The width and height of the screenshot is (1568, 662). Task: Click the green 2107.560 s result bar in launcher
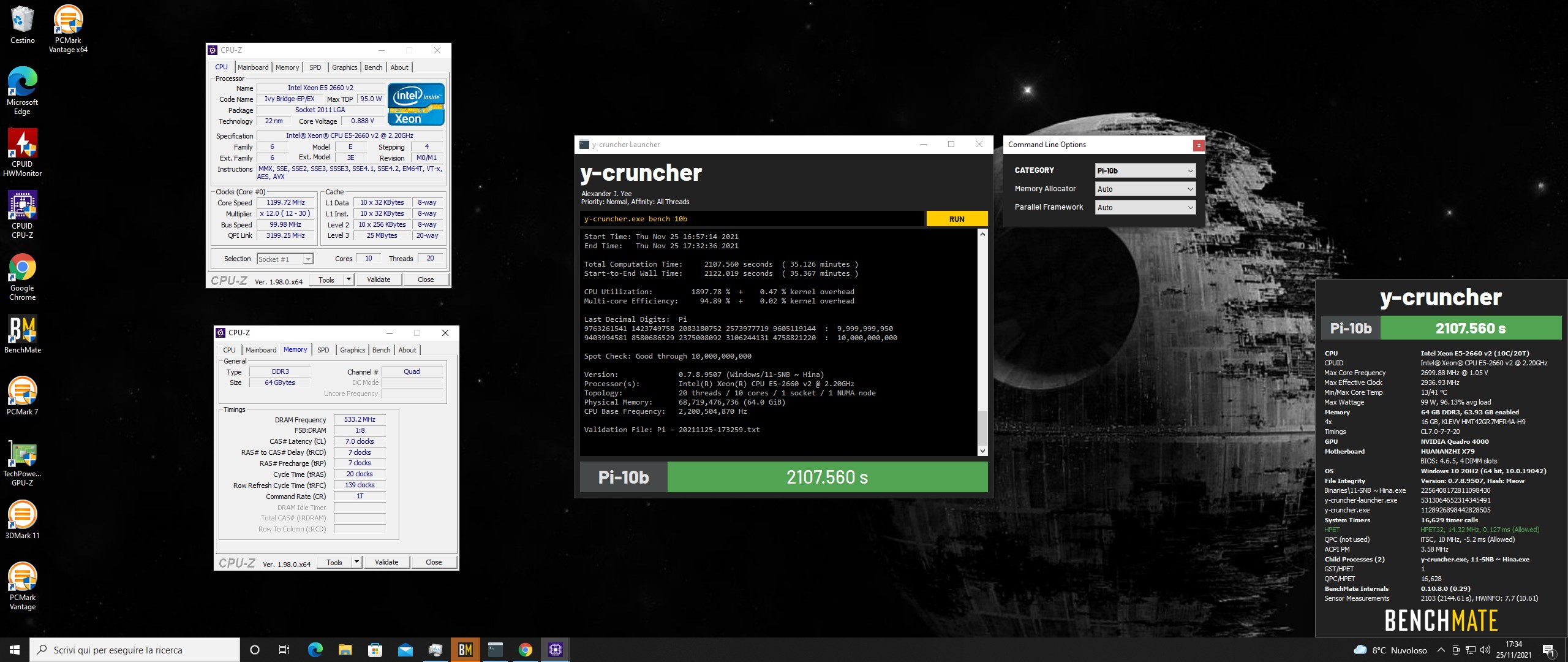(827, 477)
